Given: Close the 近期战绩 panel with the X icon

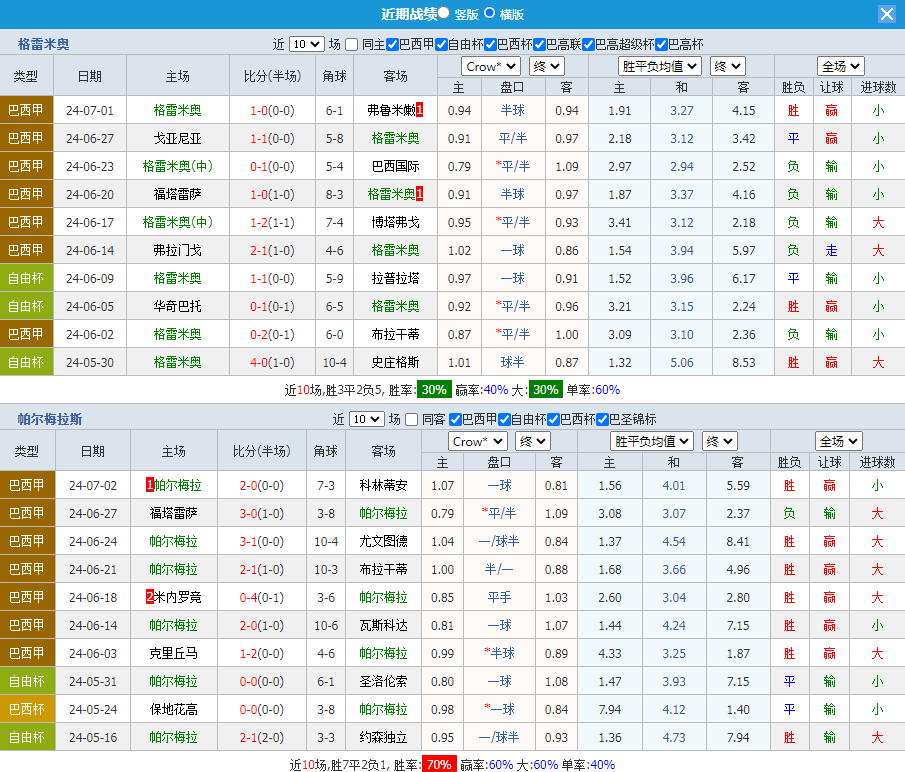Looking at the screenshot, I should click(887, 14).
